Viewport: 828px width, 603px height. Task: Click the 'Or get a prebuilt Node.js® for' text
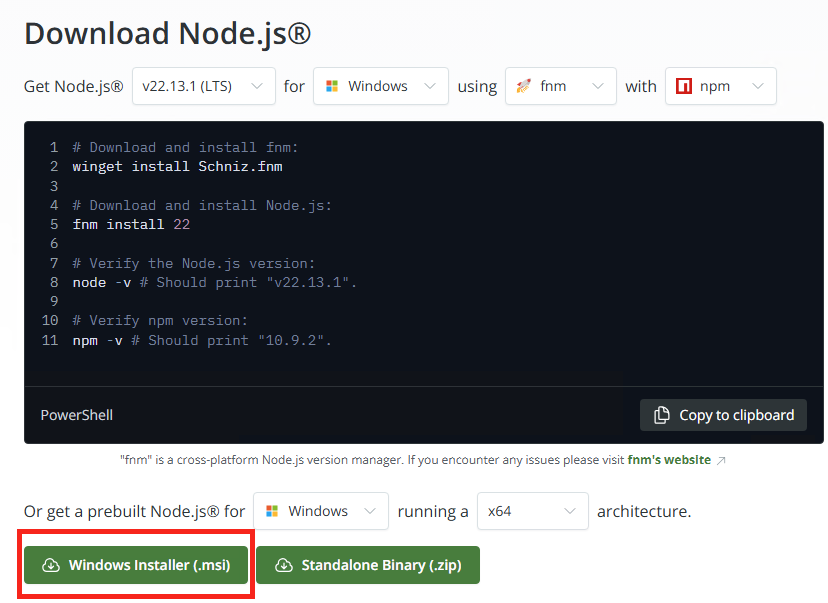[x=135, y=511]
